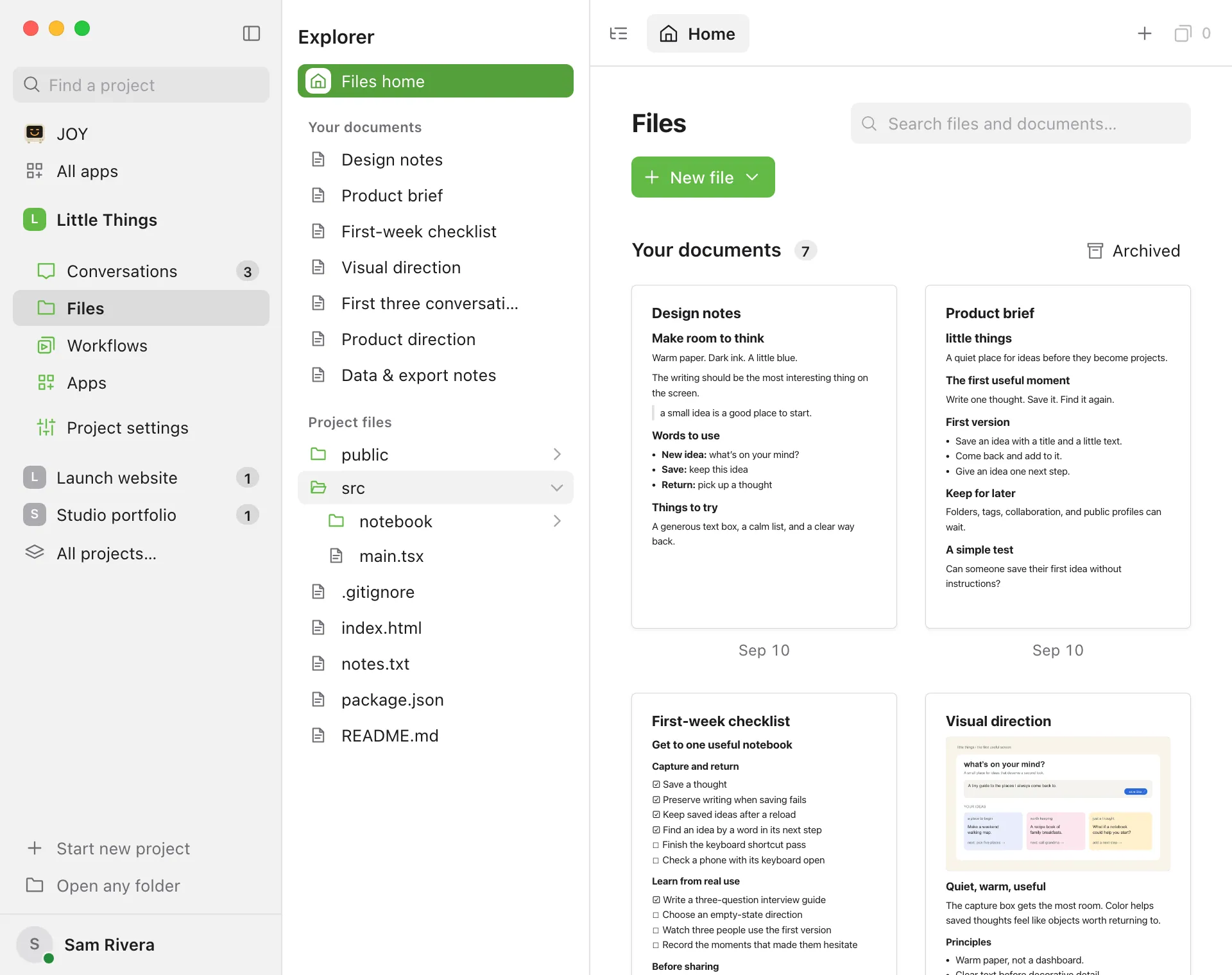Toggle the 'Finish the keyboard shortcut pass' checkbox

(656, 845)
